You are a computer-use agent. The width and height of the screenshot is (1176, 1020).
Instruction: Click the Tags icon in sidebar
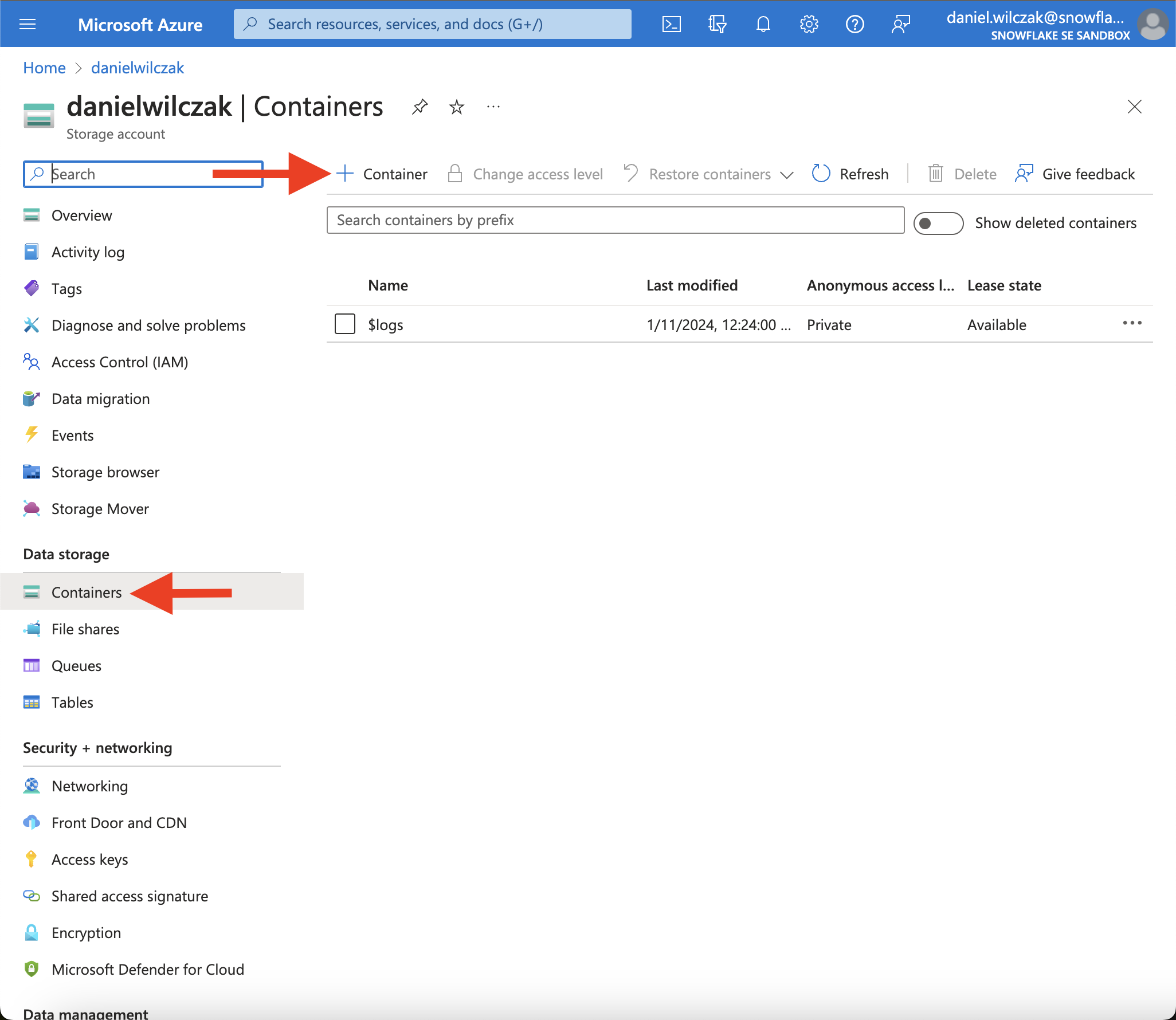(32, 288)
